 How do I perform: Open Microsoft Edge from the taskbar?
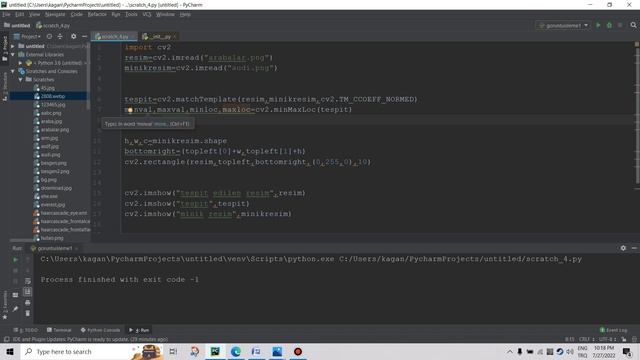click(236, 351)
